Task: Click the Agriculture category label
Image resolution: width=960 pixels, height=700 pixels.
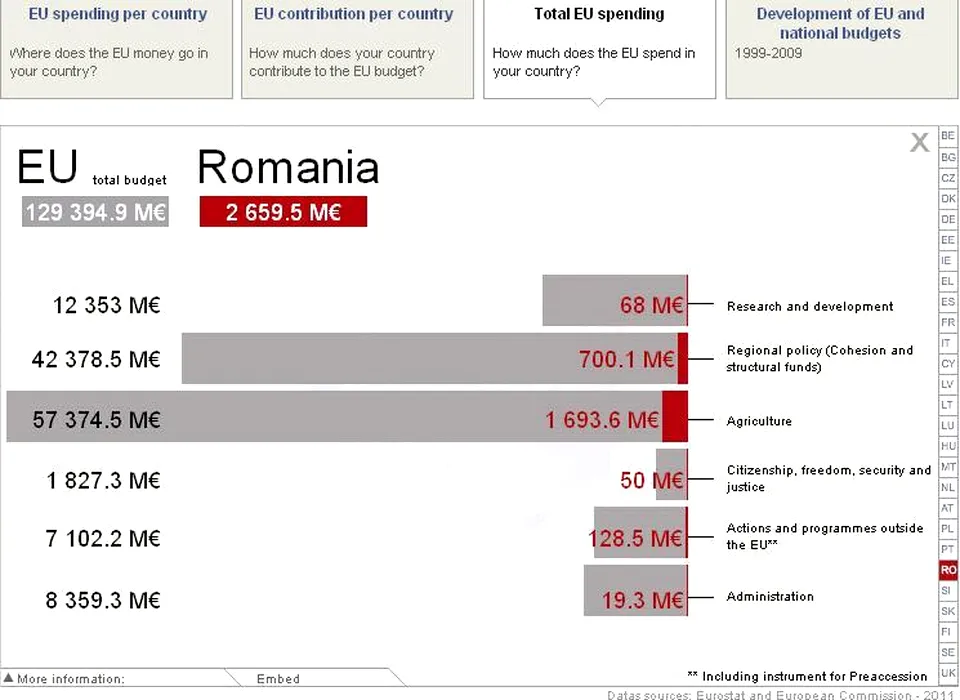Action: 759,422
